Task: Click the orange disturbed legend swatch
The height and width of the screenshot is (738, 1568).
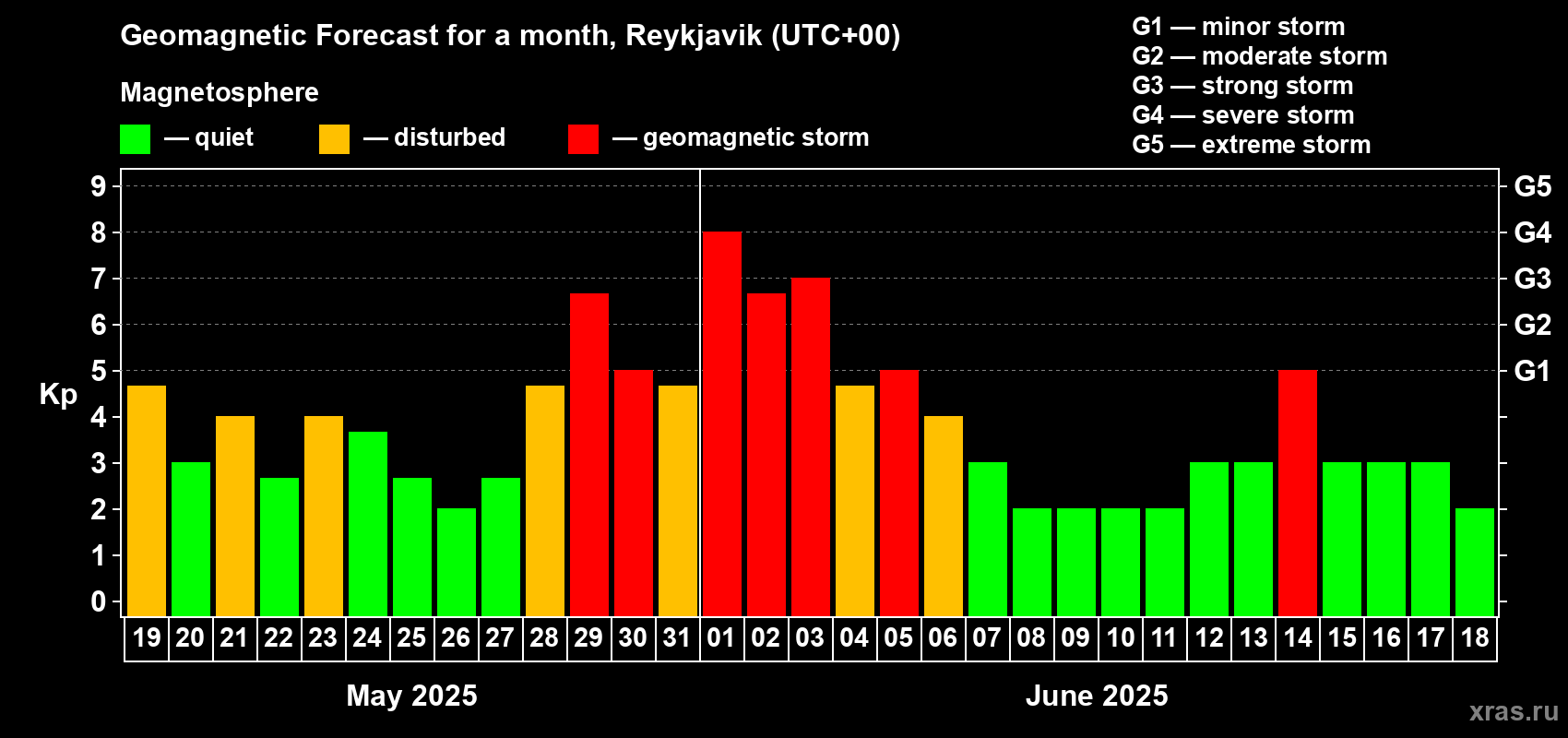Action: click(x=335, y=139)
